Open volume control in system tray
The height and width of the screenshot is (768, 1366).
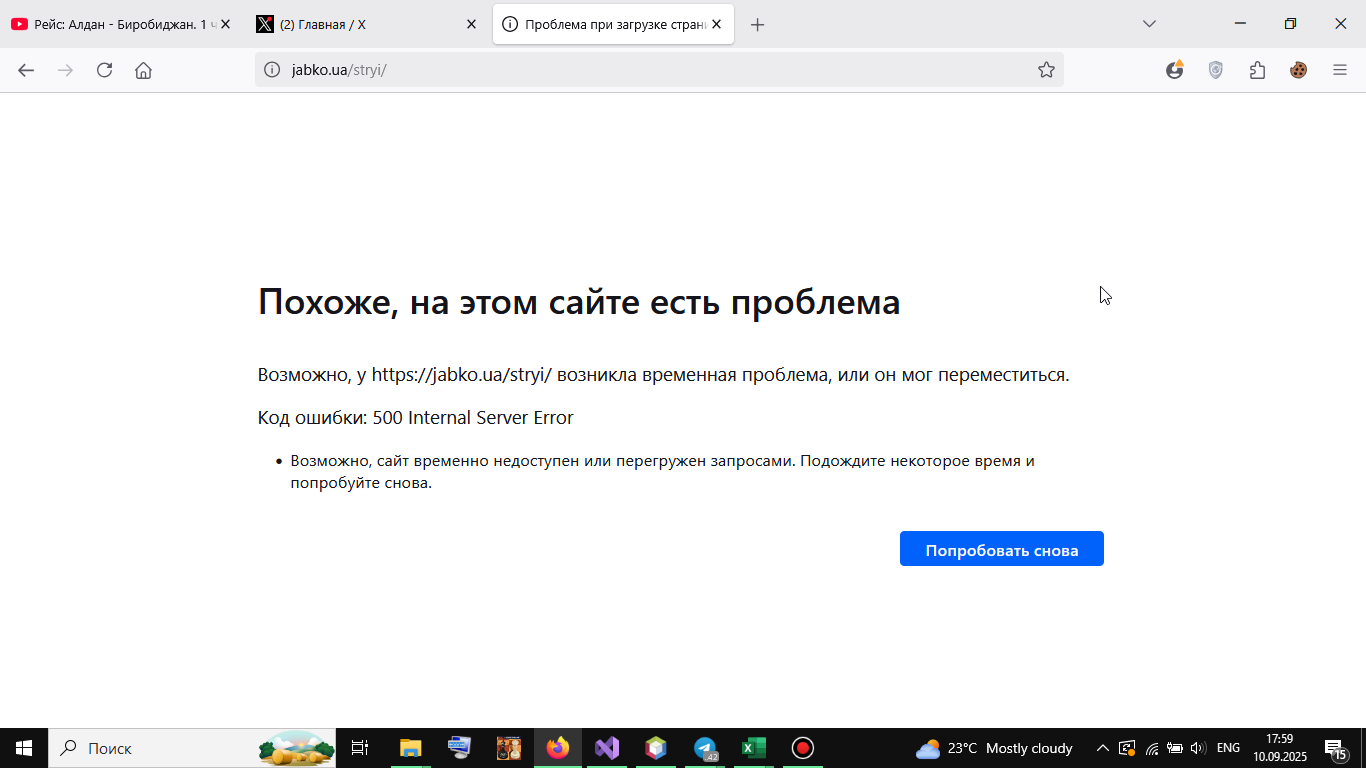click(x=1198, y=748)
